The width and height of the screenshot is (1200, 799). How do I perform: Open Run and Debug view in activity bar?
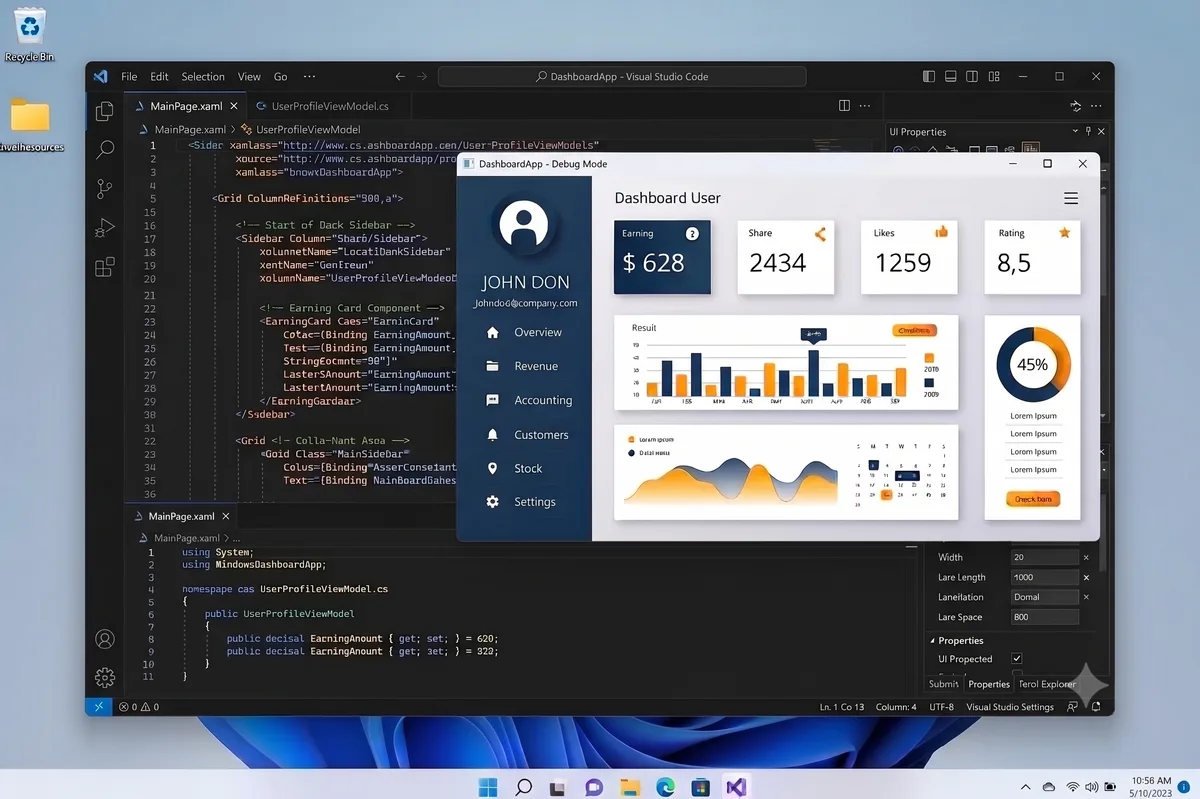point(104,228)
